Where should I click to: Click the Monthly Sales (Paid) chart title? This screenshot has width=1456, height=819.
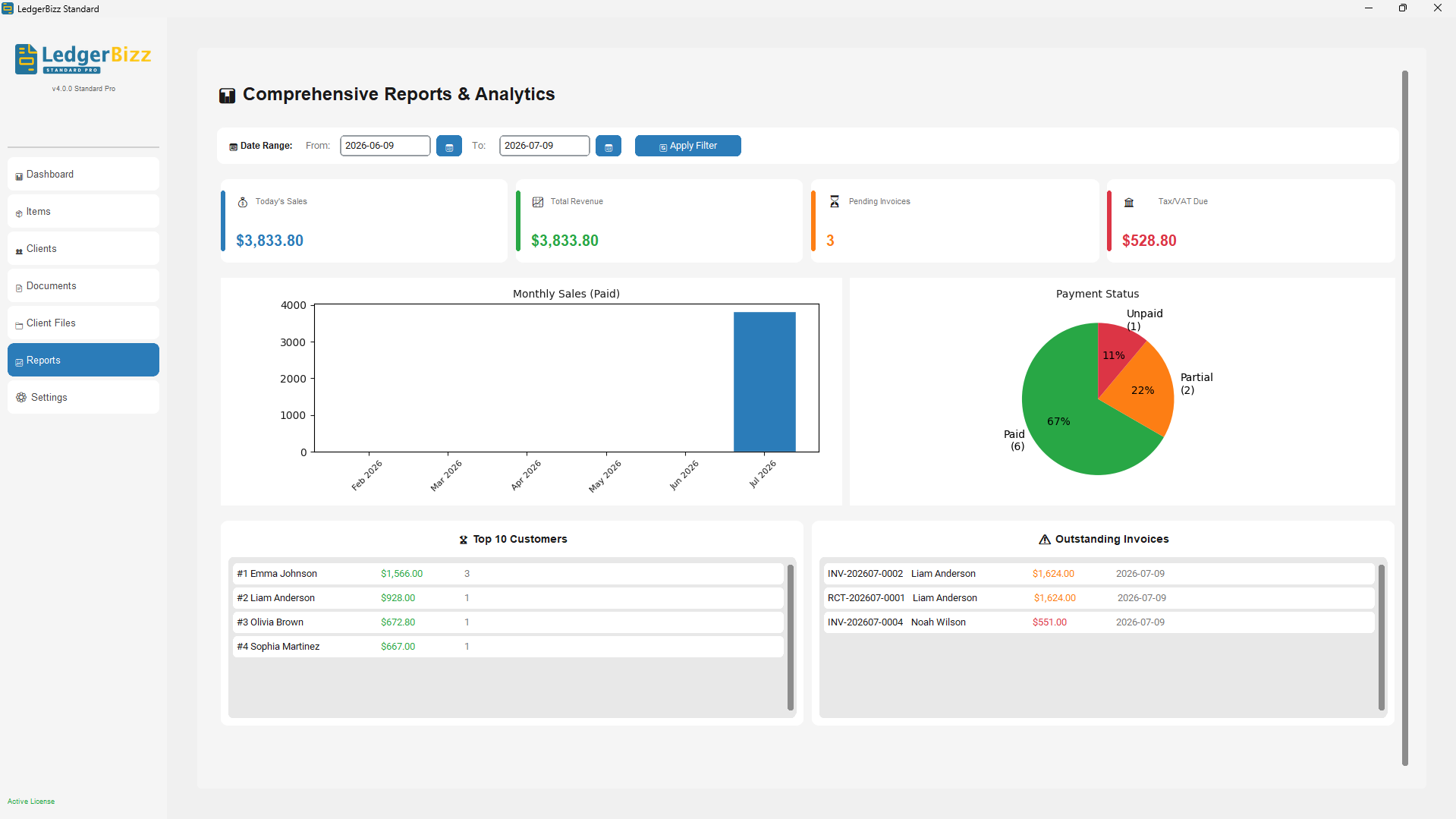[x=566, y=294]
